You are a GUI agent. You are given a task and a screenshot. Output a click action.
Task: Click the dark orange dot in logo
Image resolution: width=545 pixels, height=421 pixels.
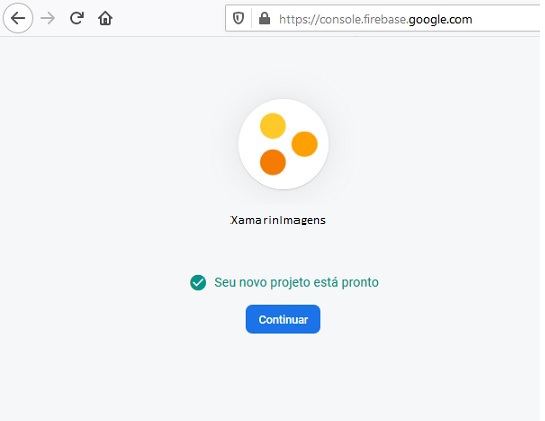(273, 162)
